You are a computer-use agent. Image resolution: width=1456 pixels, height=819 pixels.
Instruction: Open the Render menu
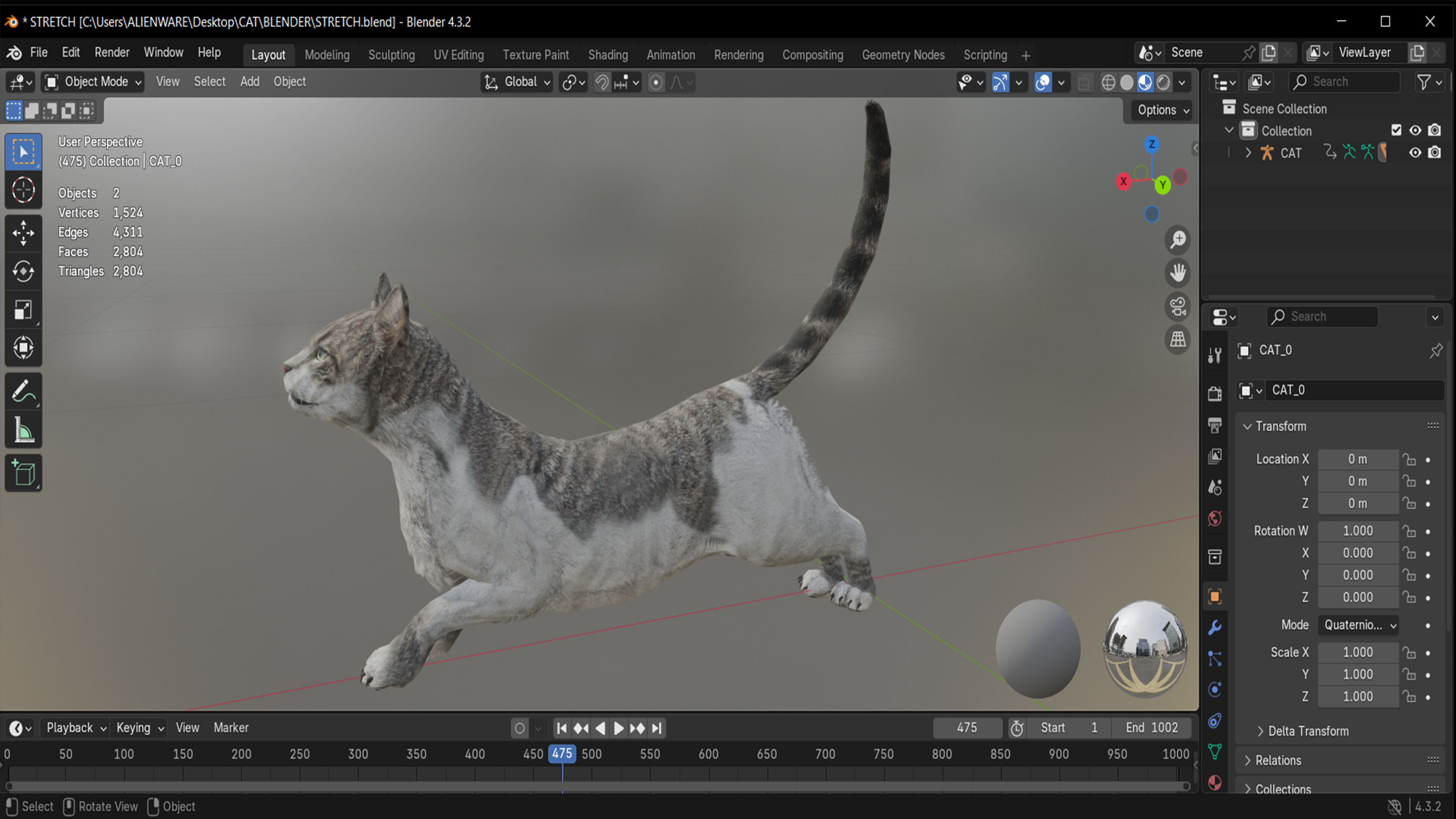(112, 53)
